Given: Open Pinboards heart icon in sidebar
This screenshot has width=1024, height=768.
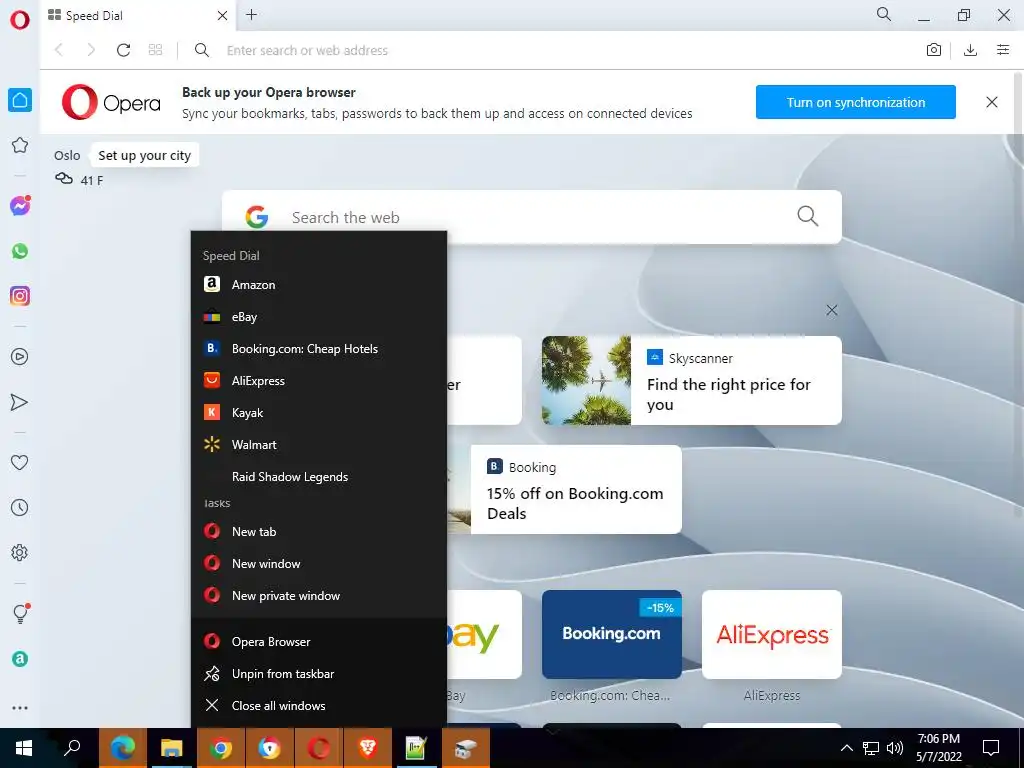Looking at the screenshot, I should coord(20,462).
